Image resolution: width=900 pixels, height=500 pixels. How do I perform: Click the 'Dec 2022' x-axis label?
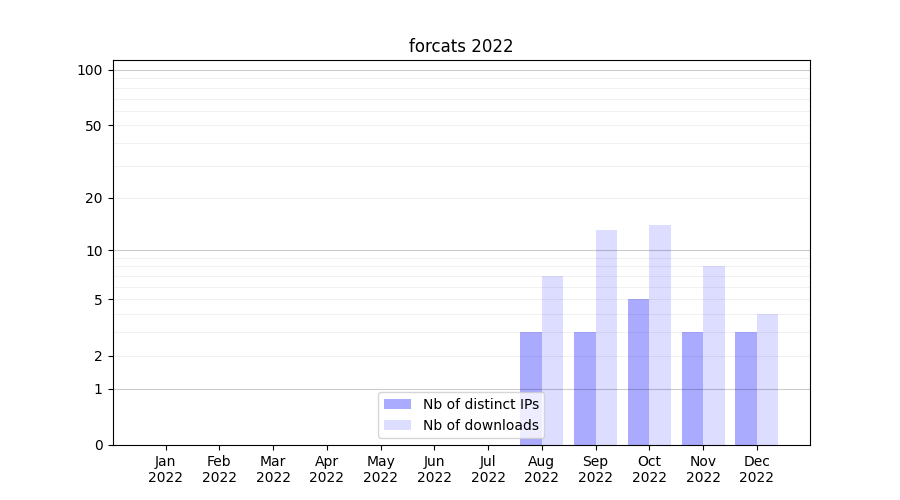click(x=756, y=469)
